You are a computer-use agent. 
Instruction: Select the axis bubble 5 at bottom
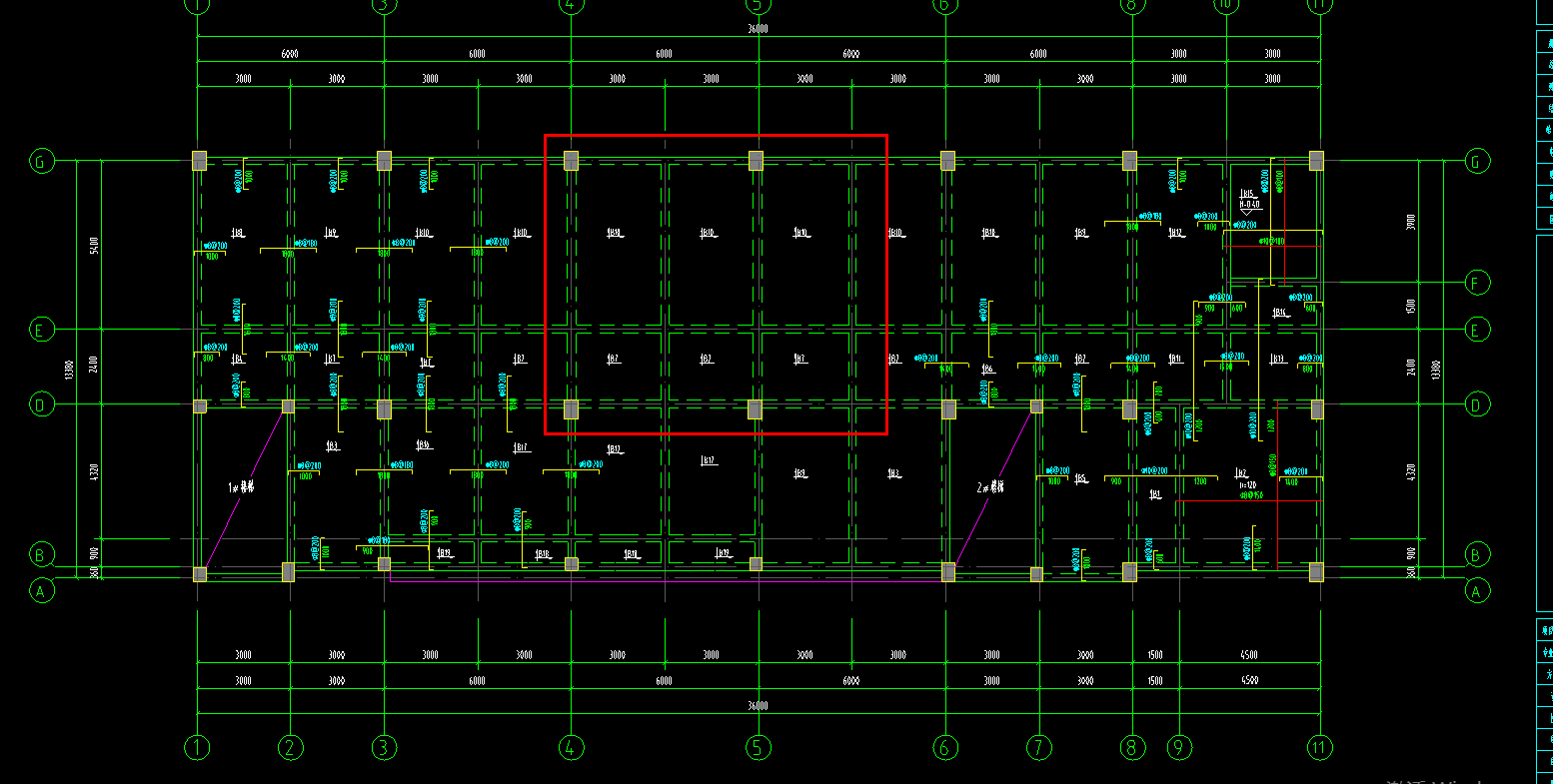click(758, 747)
